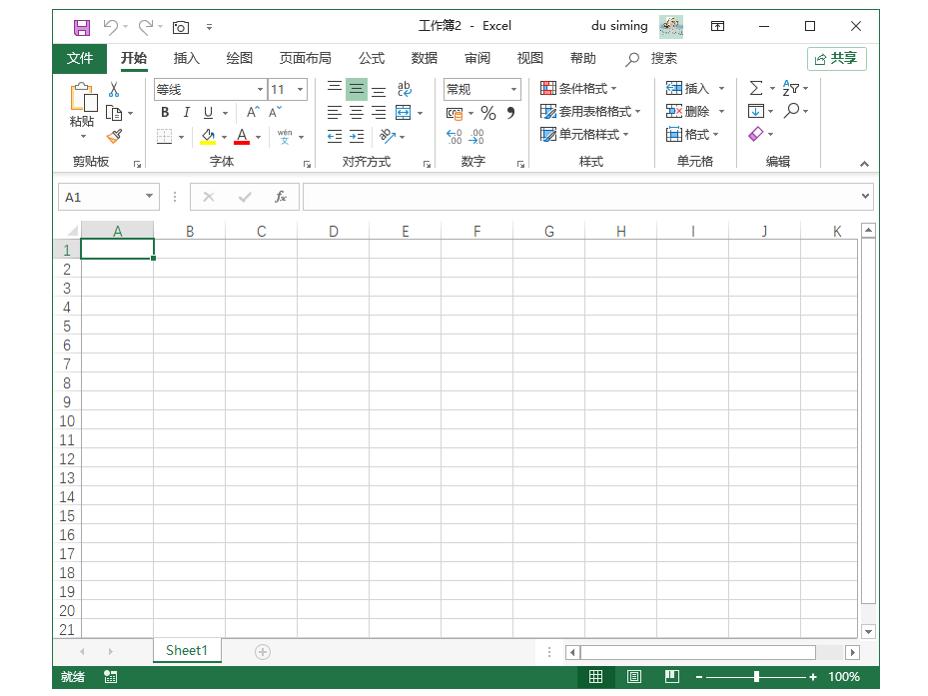The width and height of the screenshot is (928, 696).
Task: Click the 共享 share button
Action: click(x=836, y=58)
